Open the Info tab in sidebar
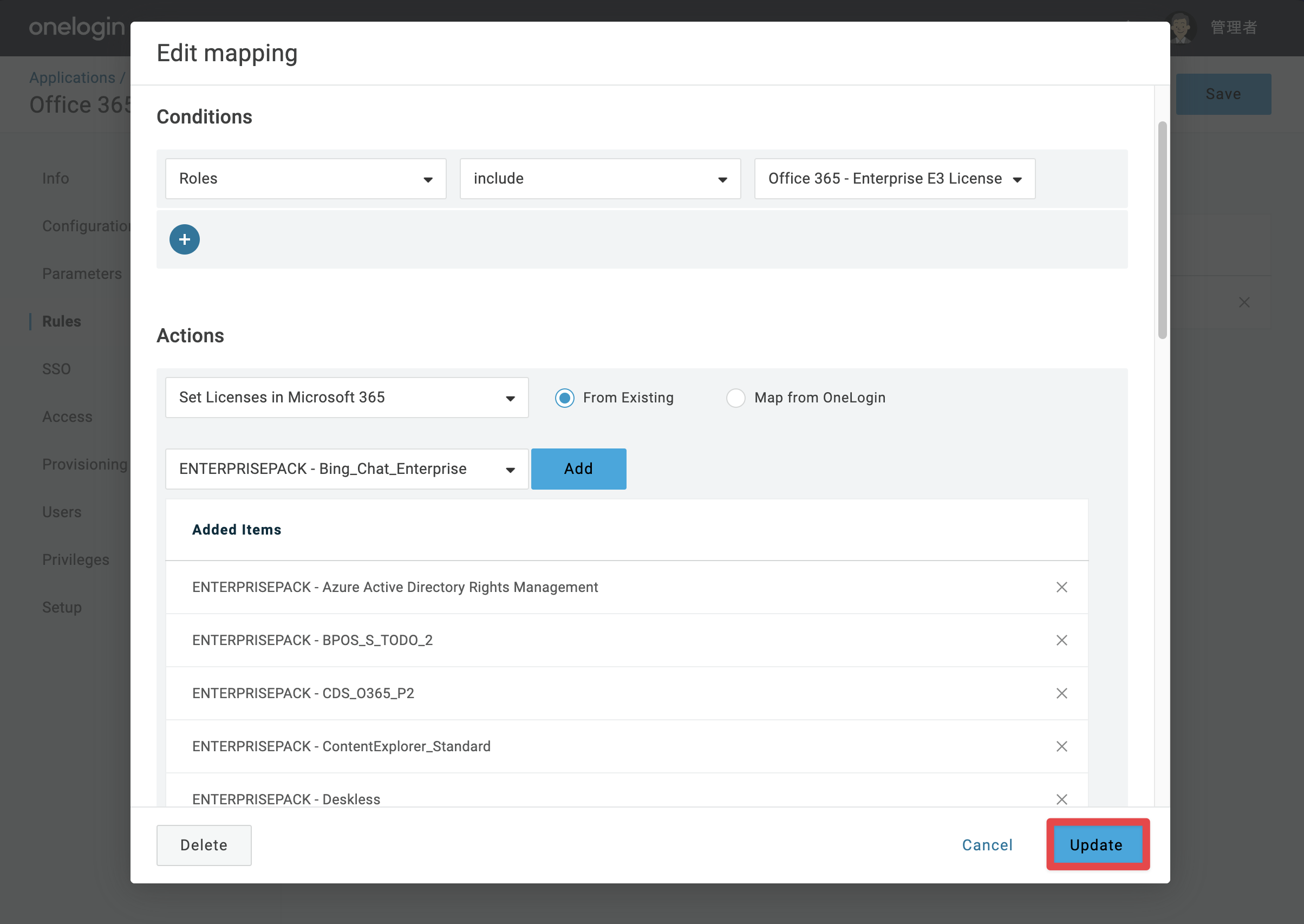Screen dimensions: 1304x924 pyautogui.click(x=56, y=179)
